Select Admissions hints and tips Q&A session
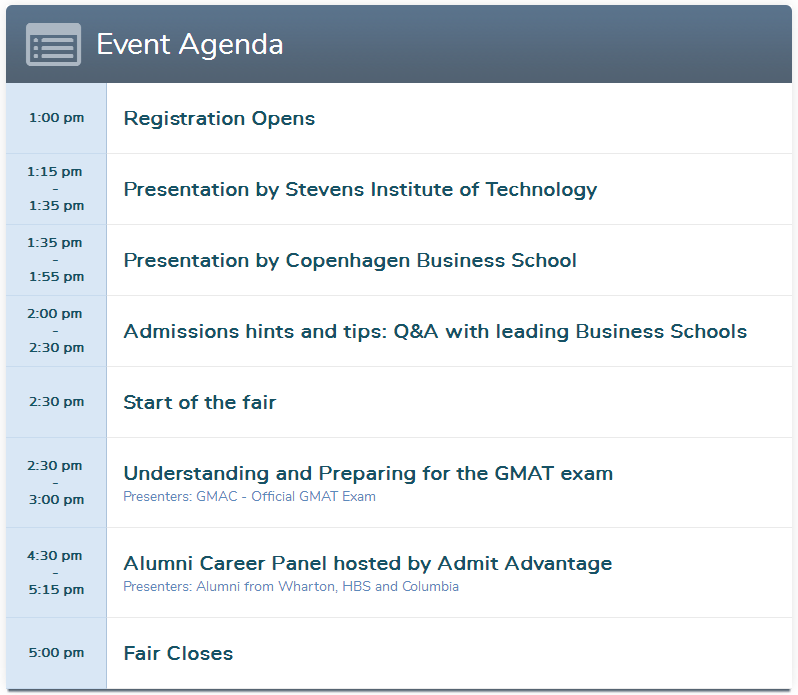 tap(435, 331)
